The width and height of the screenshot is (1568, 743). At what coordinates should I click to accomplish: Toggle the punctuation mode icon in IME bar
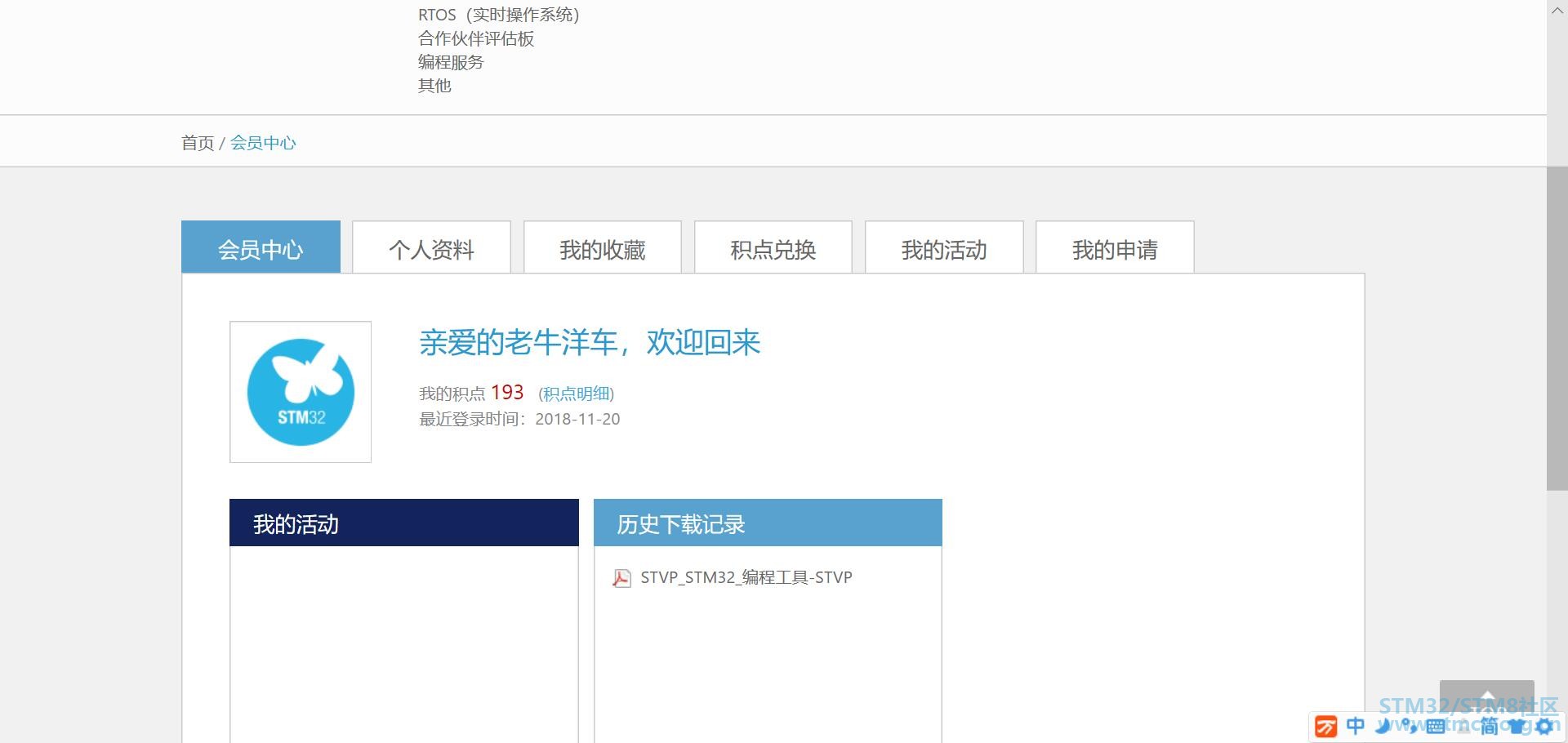click(1410, 726)
